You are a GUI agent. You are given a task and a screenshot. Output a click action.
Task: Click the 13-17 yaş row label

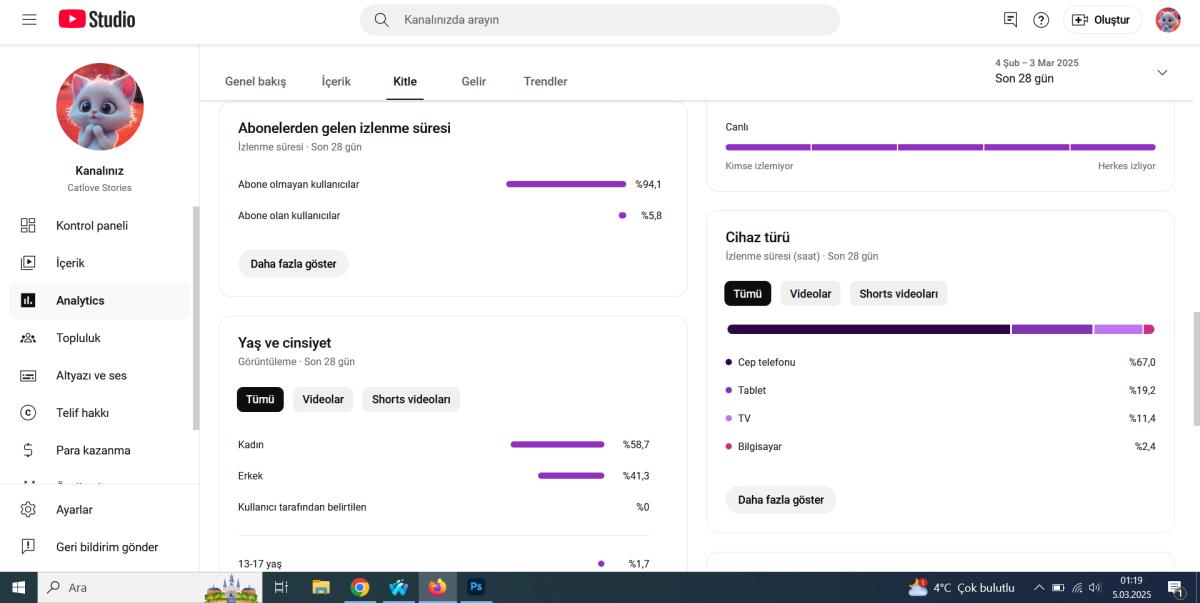[x=260, y=564]
